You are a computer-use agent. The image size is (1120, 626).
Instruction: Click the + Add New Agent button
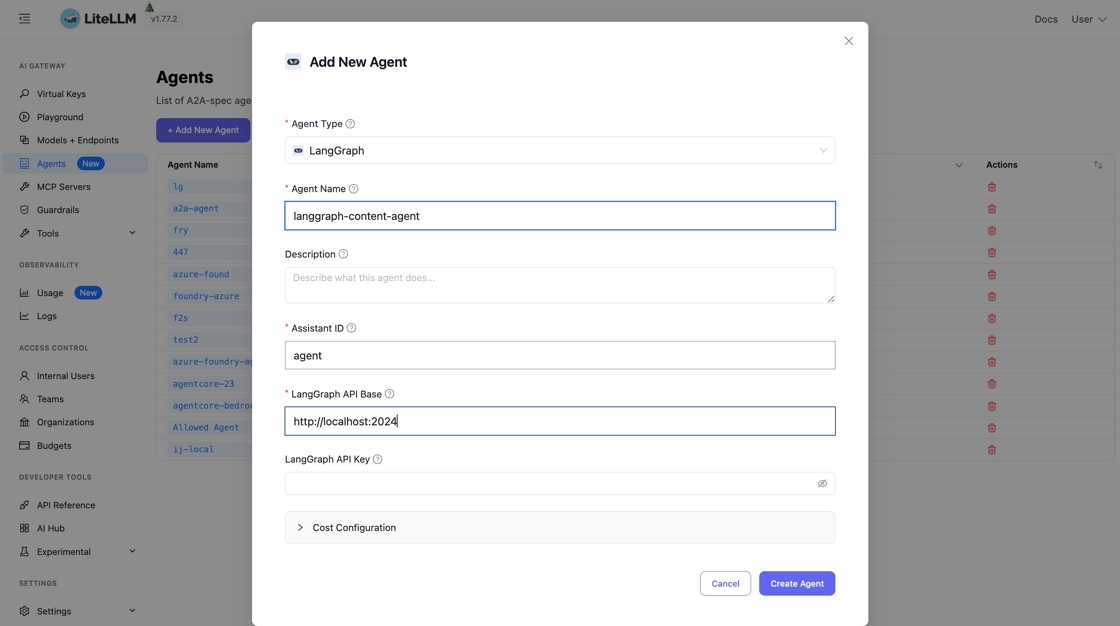click(x=203, y=130)
